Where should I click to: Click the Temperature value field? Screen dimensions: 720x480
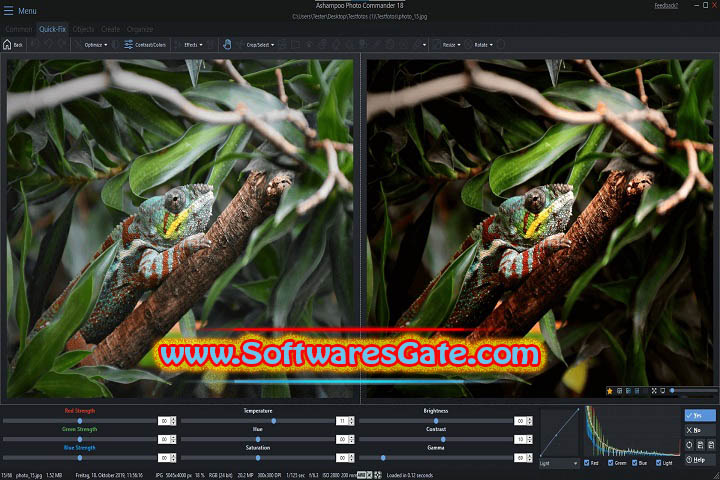342,421
